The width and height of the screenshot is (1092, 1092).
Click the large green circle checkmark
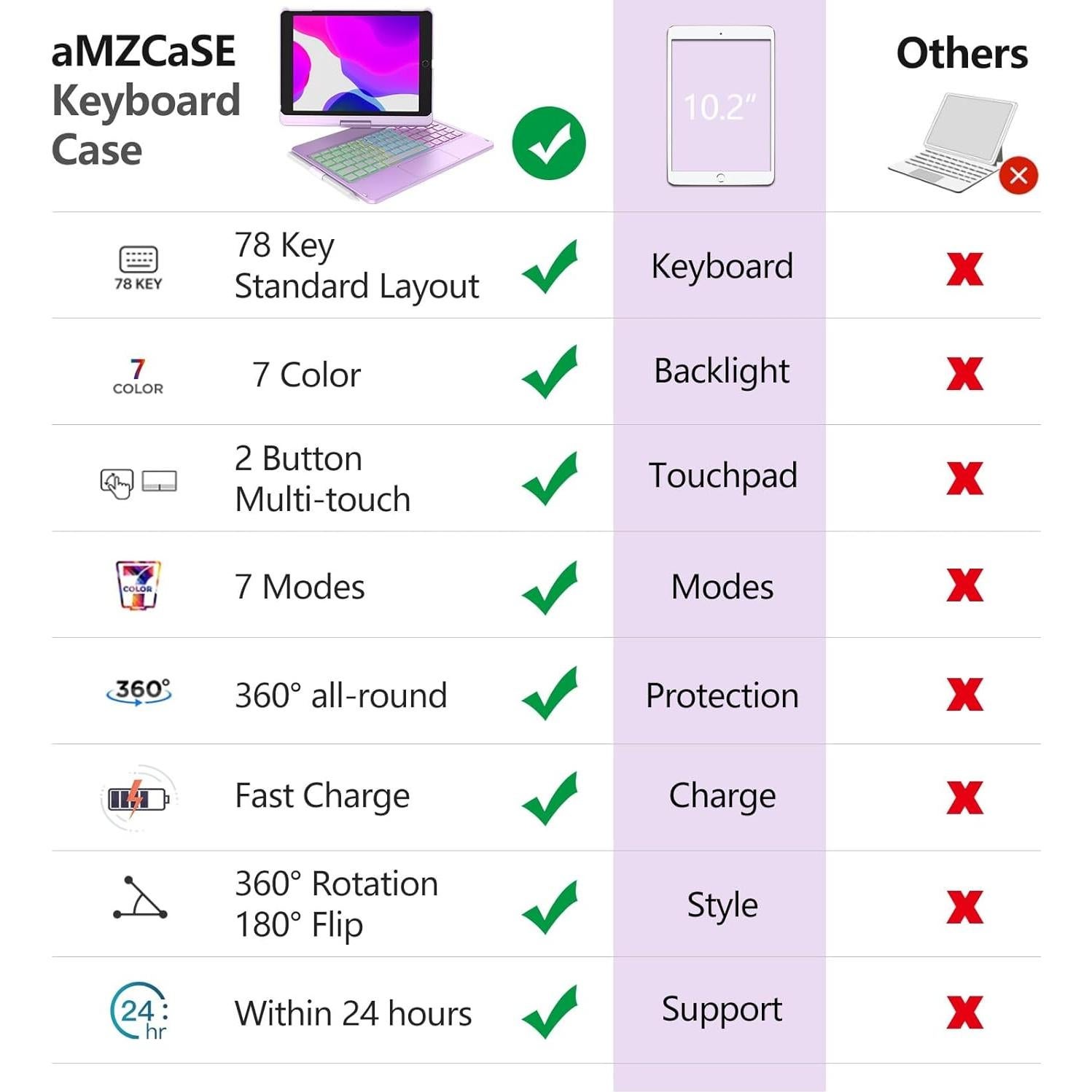coord(549,144)
